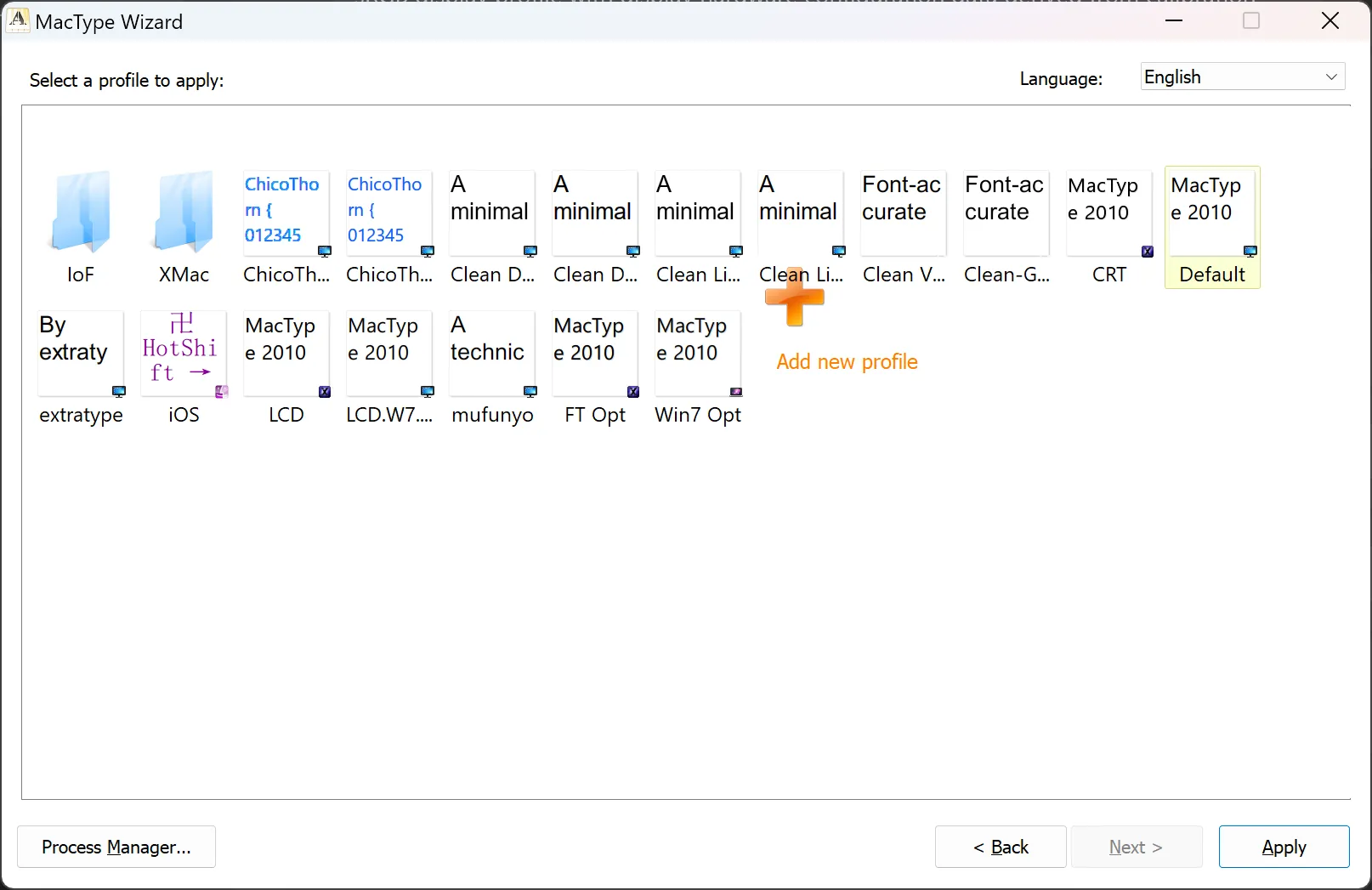Open the Process Manager
Viewport: 1372px width, 890px height.
pyautogui.click(x=116, y=847)
